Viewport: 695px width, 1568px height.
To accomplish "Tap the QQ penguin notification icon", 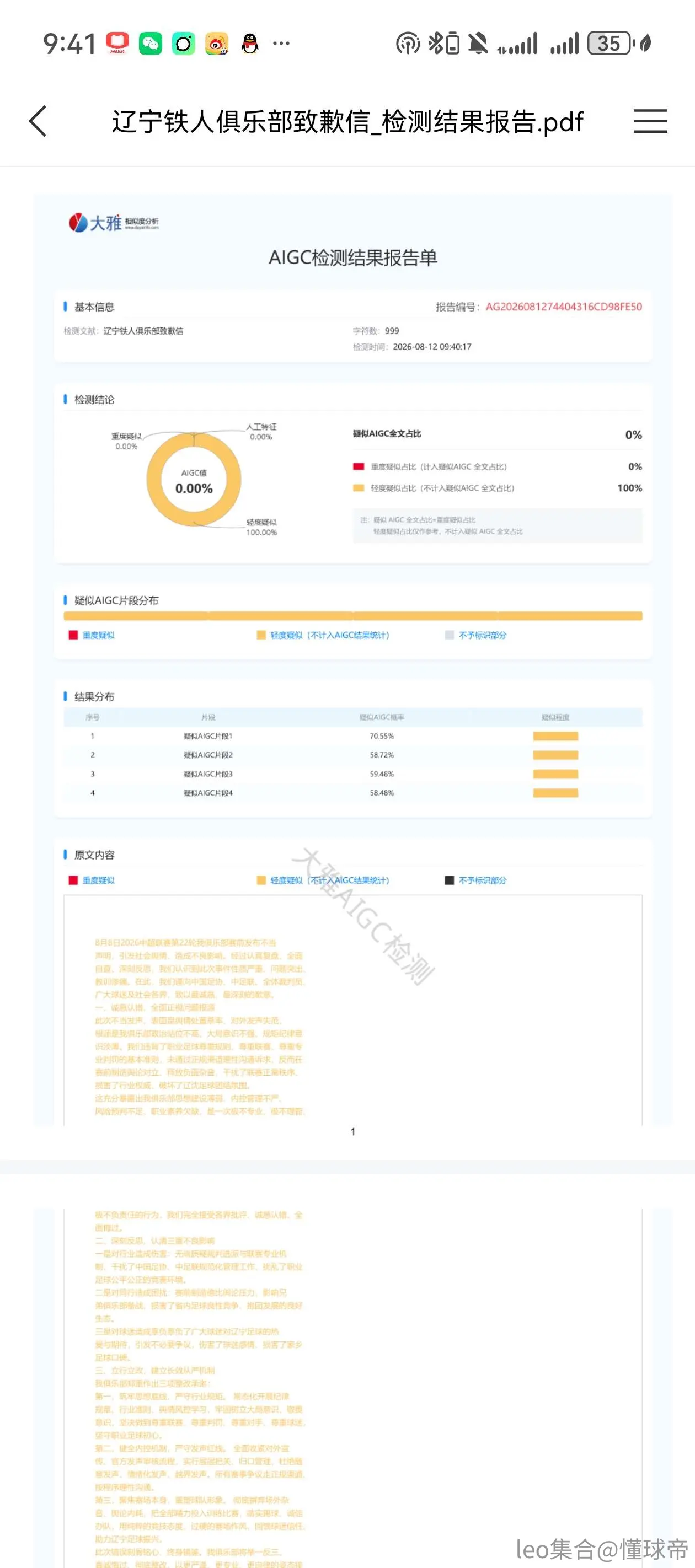I will [250, 43].
